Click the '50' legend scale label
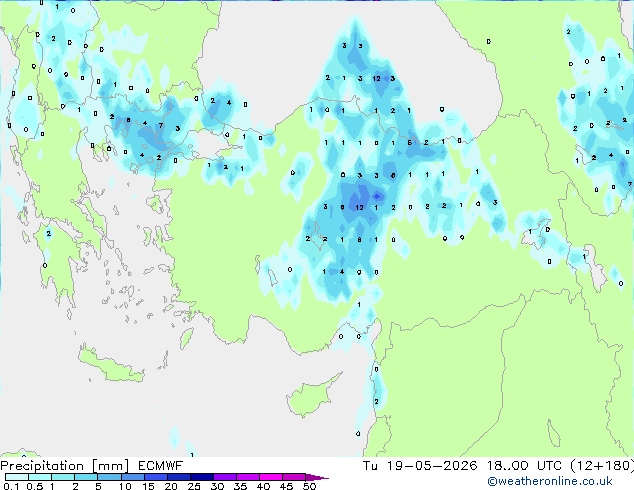This screenshot has width=634, height=490. (309, 486)
